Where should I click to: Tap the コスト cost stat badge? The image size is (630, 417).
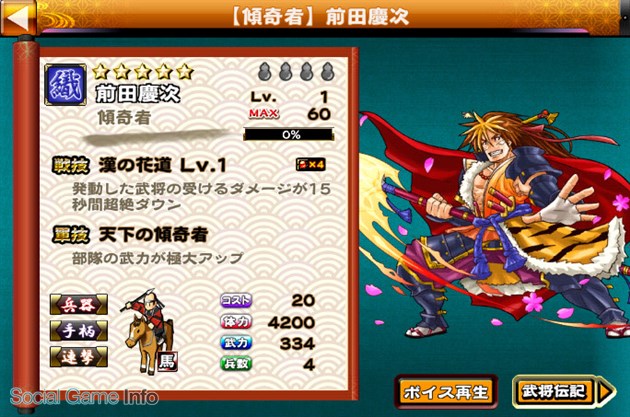pyautogui.click(x=236, y=300)
